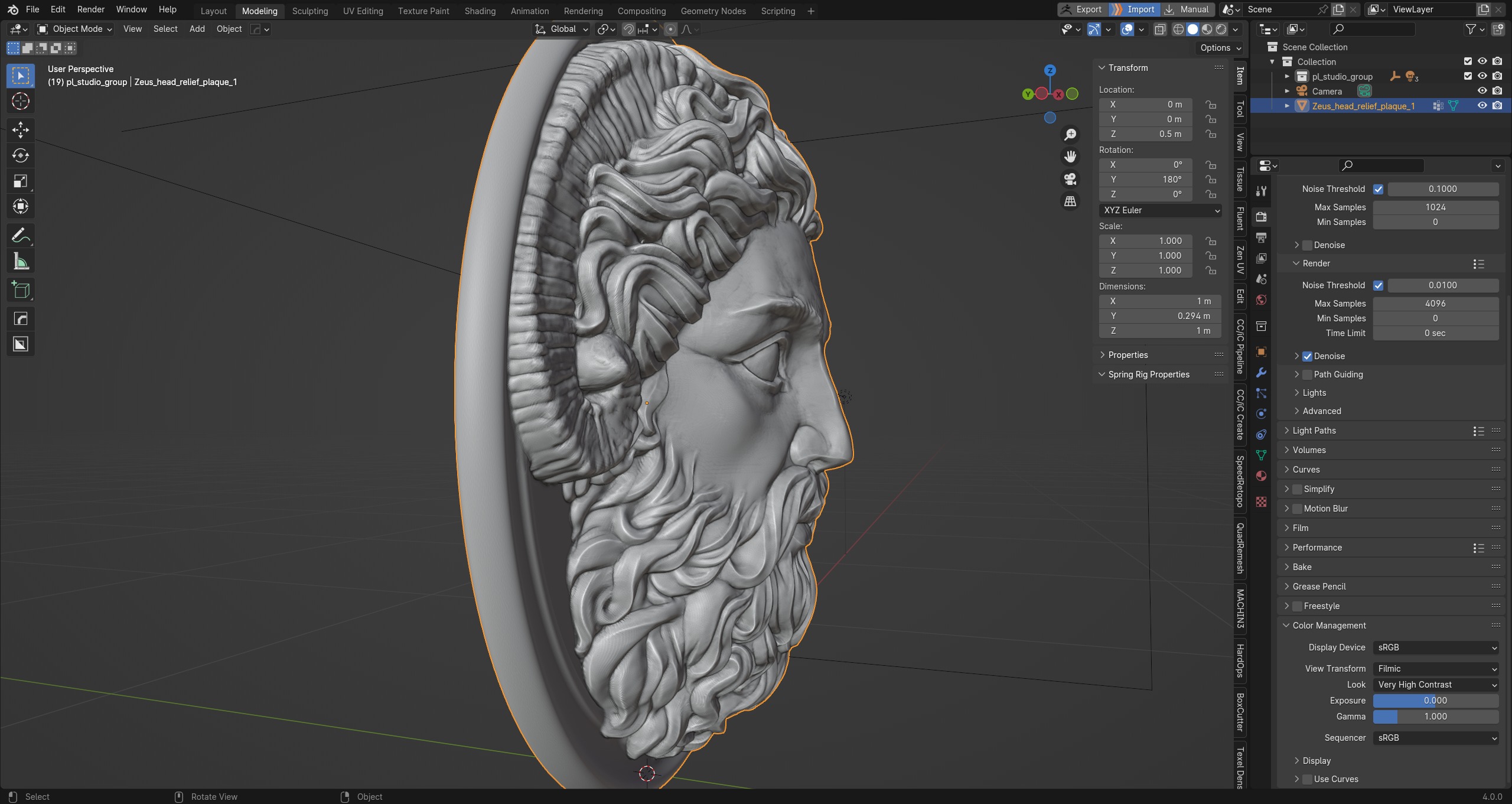Image resolution: width=1512 pixels, height=804 pixels.
Task: Click the Add Cube tool
Action: pos(21,290)
